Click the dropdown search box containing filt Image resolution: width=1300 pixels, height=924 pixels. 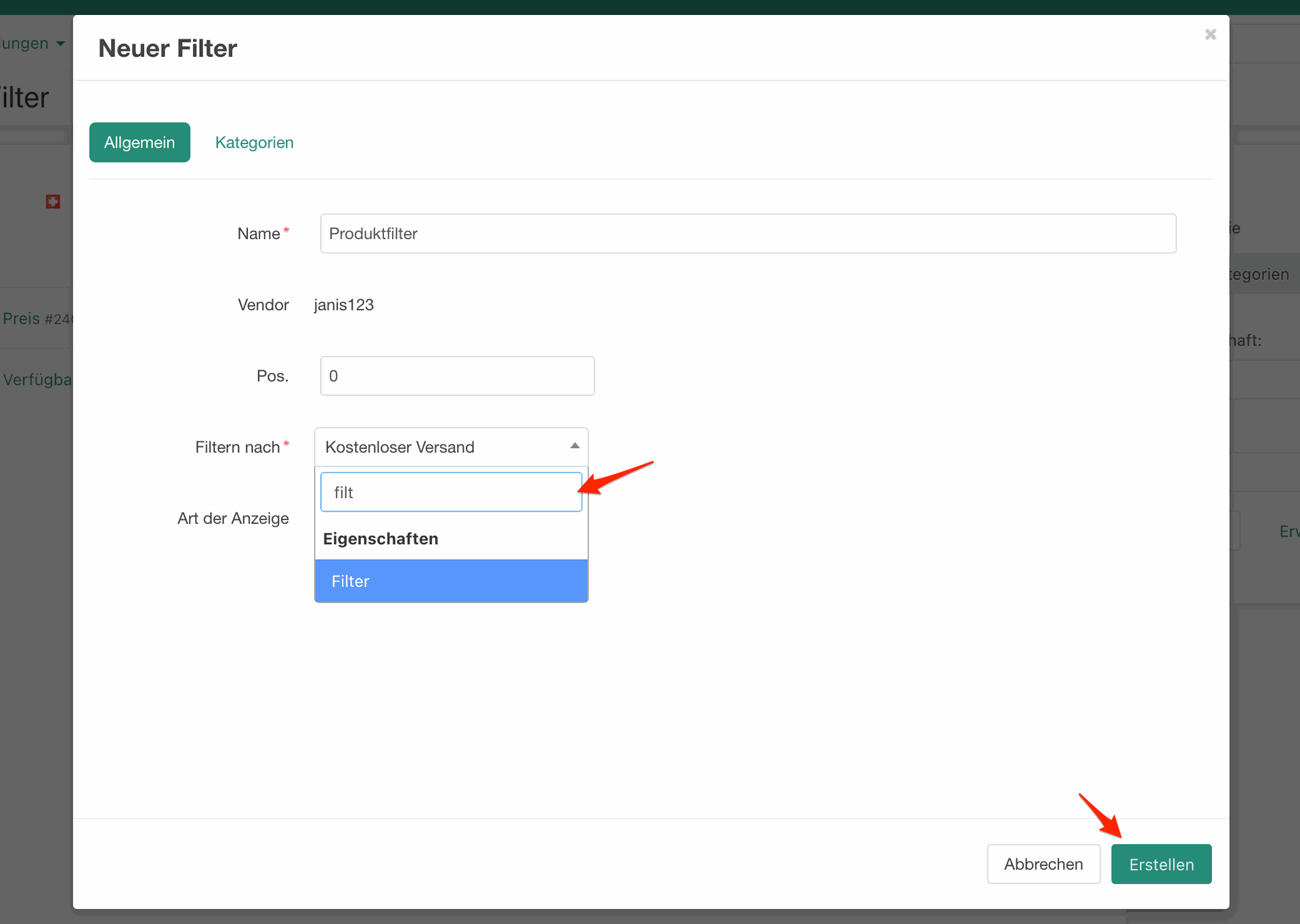451,492
